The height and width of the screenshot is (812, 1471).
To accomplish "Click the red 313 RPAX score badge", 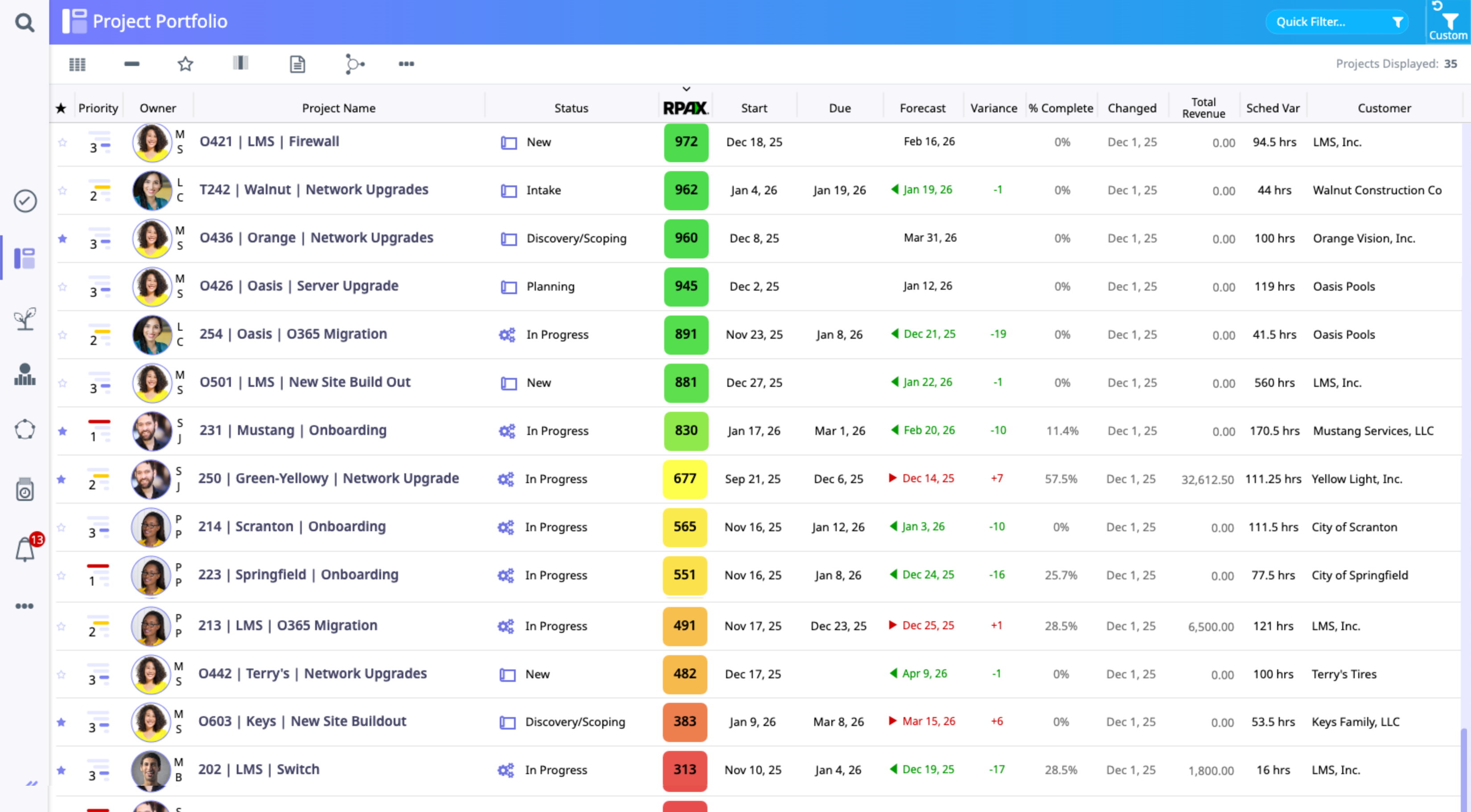I will (x=685, y=770).
